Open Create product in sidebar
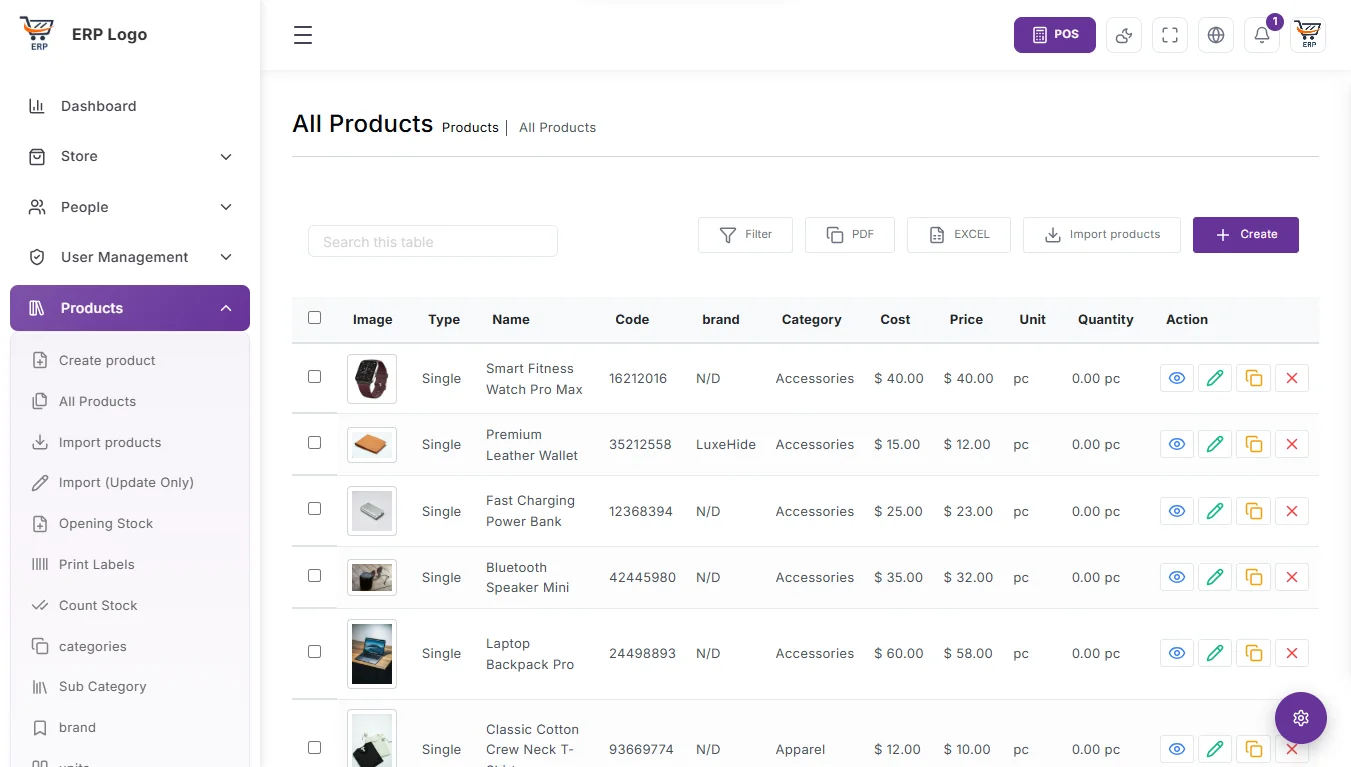 point(130,360)
